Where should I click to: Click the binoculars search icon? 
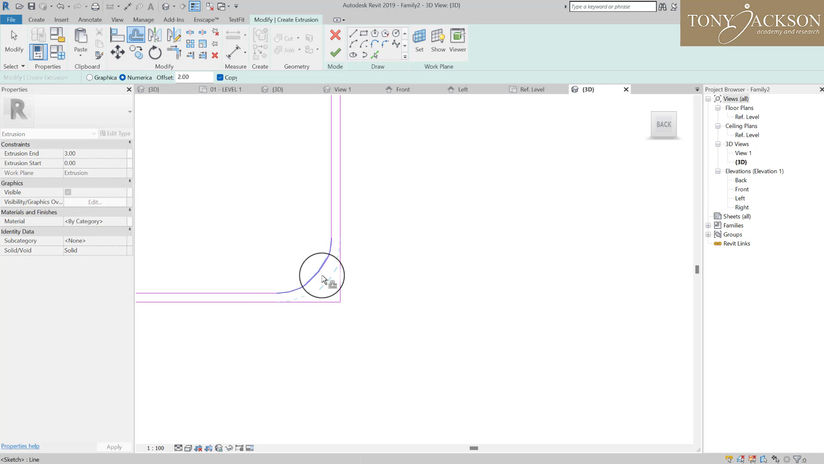coord(662,7)
